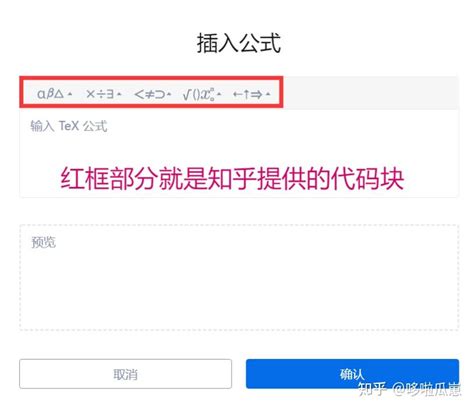This screenshot has width=474, height=409.
Task: Expand the triangle arrow beside <≠⊃
Action: pyautogui.click(x=169, y=94)
